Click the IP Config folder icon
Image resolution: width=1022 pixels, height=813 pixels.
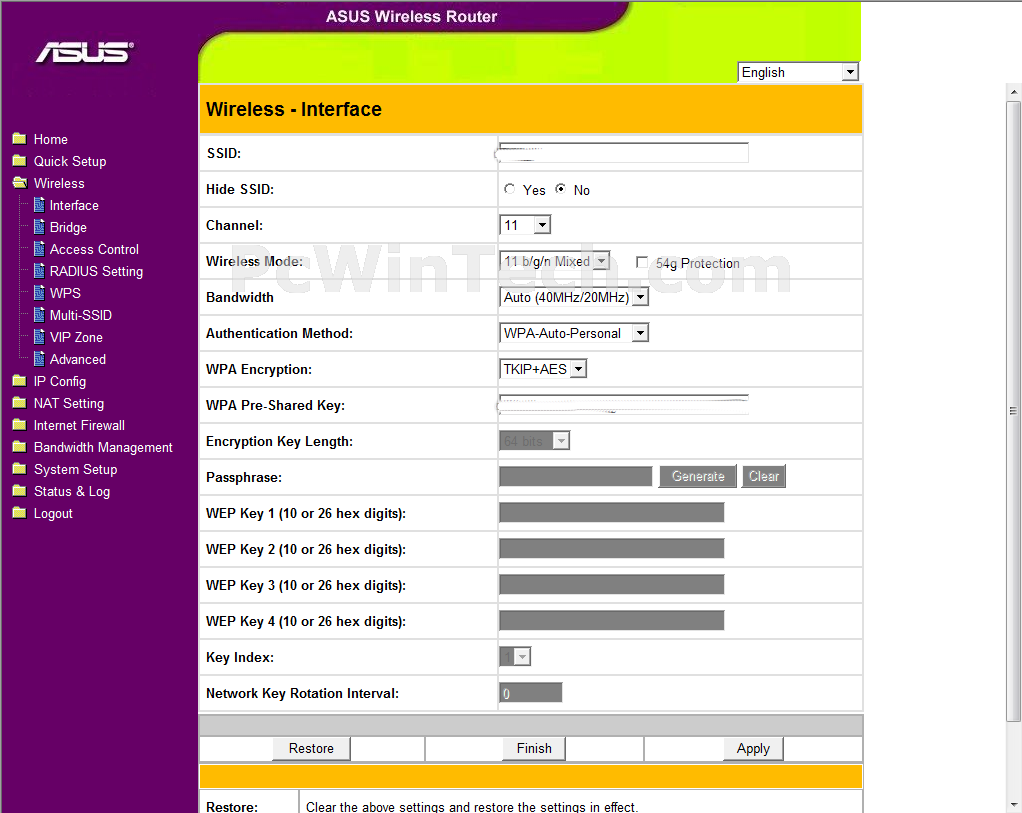[20, 381]
